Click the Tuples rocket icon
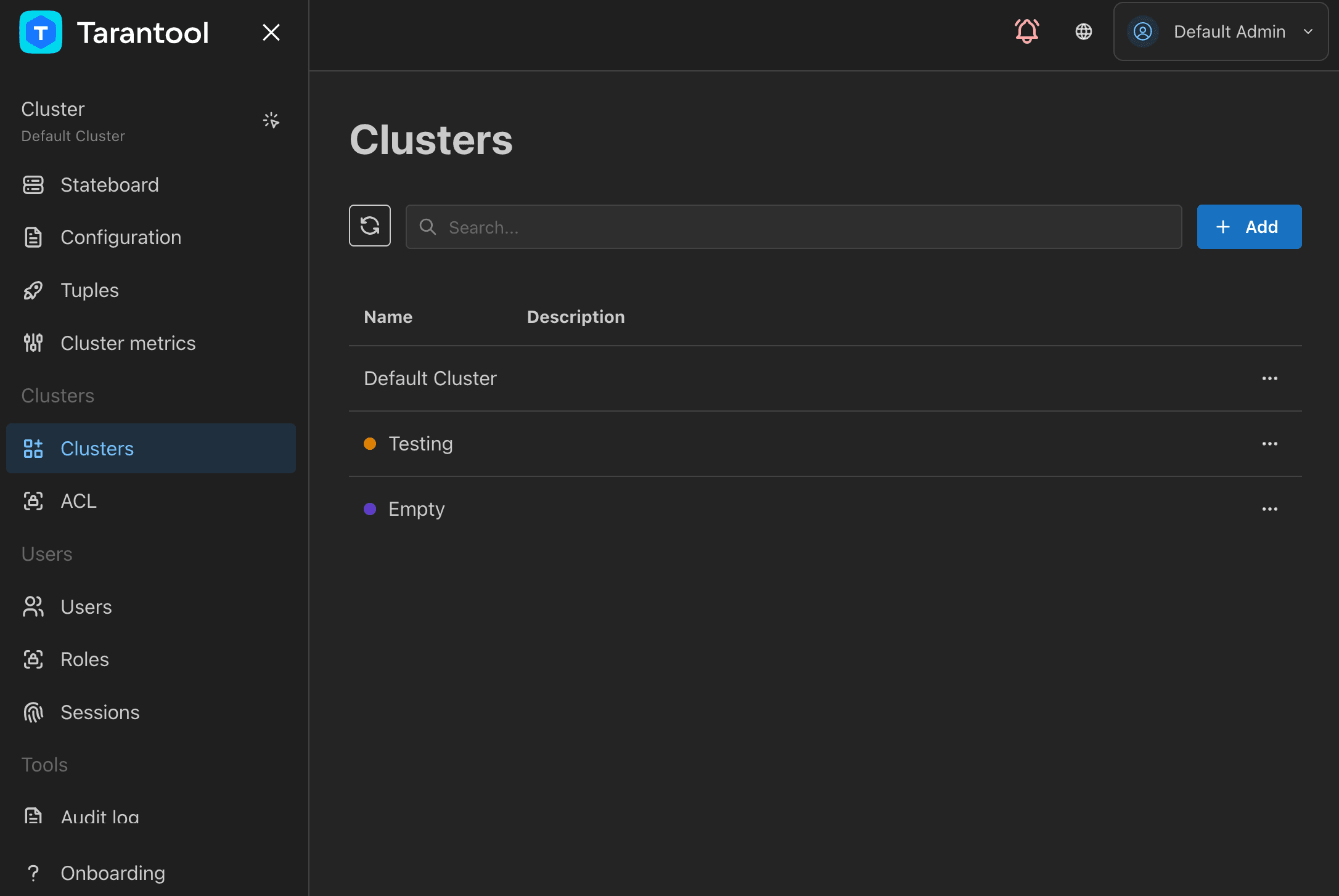The image size is (1339, 896). 33,290
